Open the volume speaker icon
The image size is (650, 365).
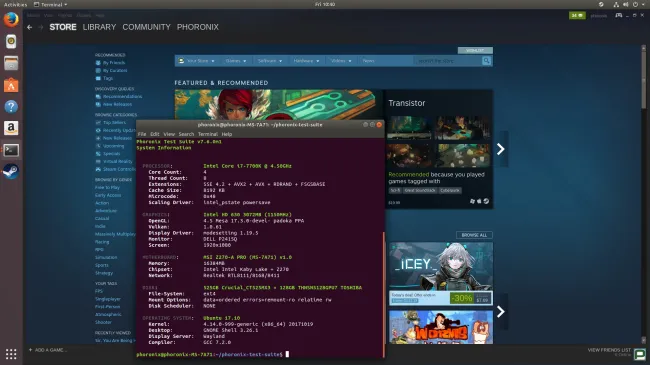626,4
